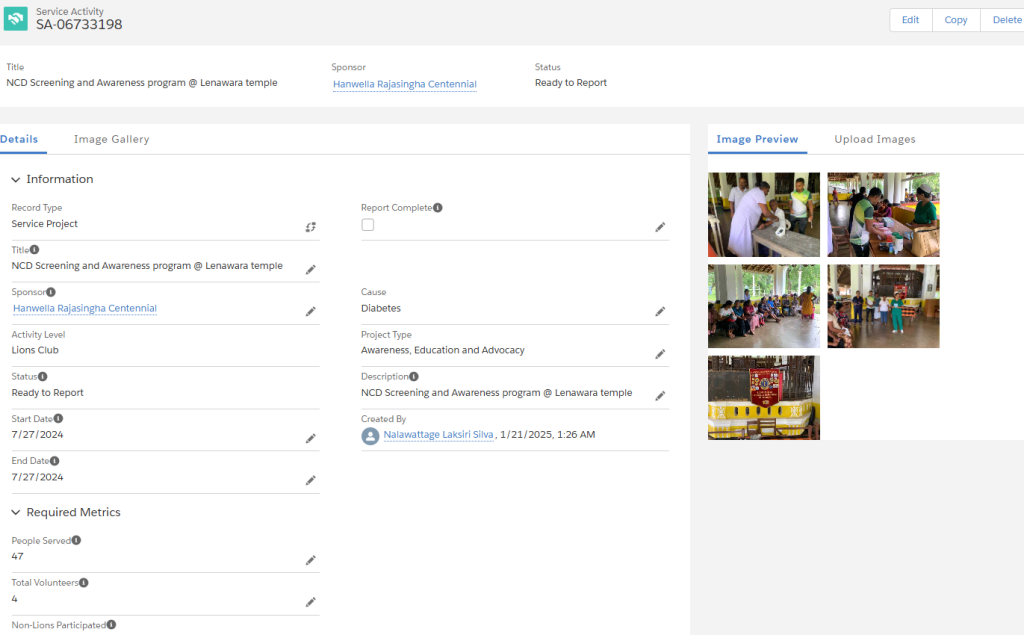Open info tooltip beside End Date
Viewport: 1024px width, 635px height.
click(54, 461)
